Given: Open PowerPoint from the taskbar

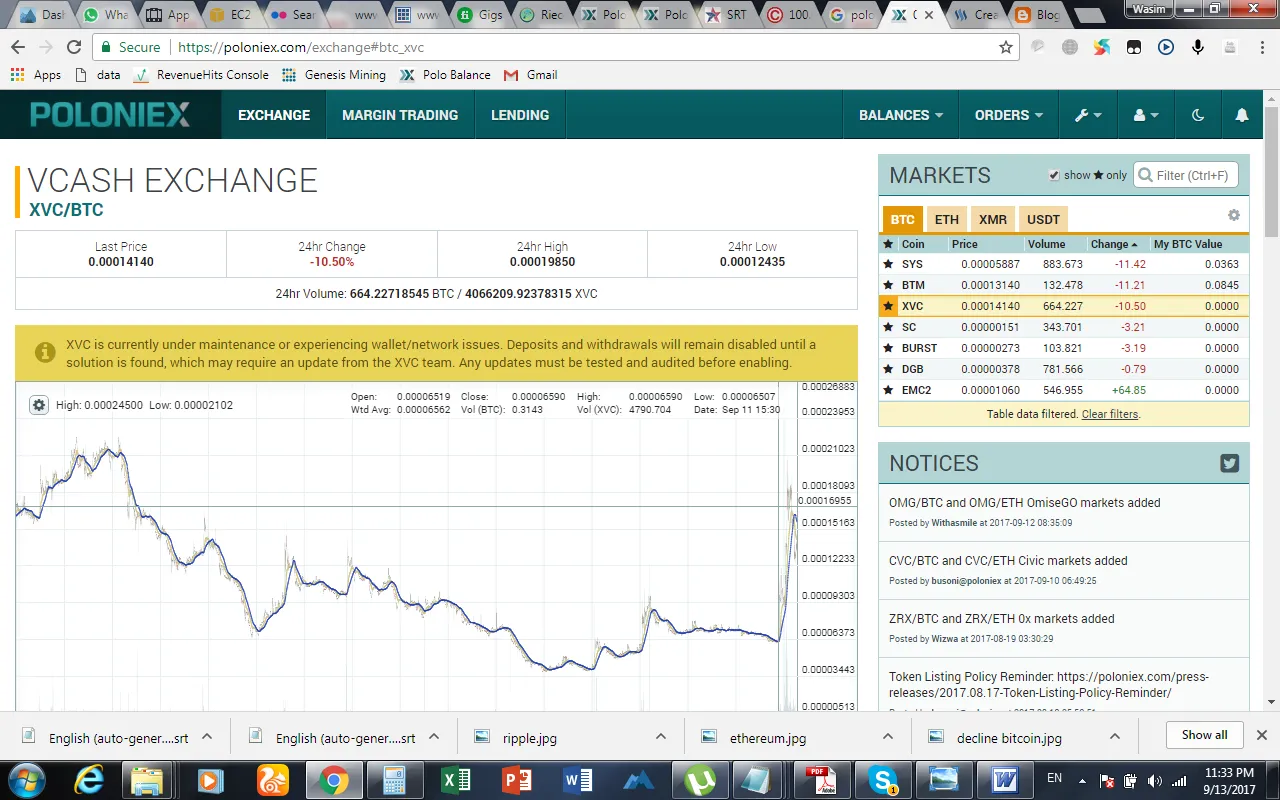Looking at the screenshot, I should click(x=516, y=780).
